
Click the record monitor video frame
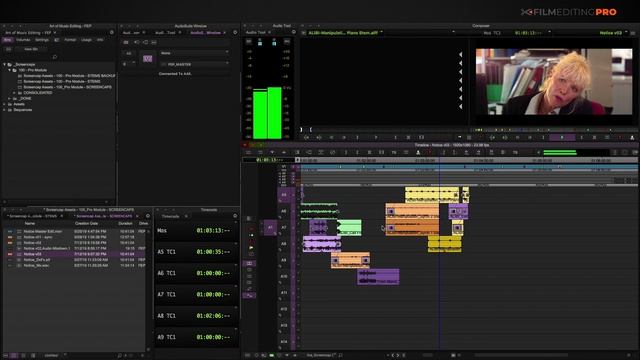(x=553, y=82)
